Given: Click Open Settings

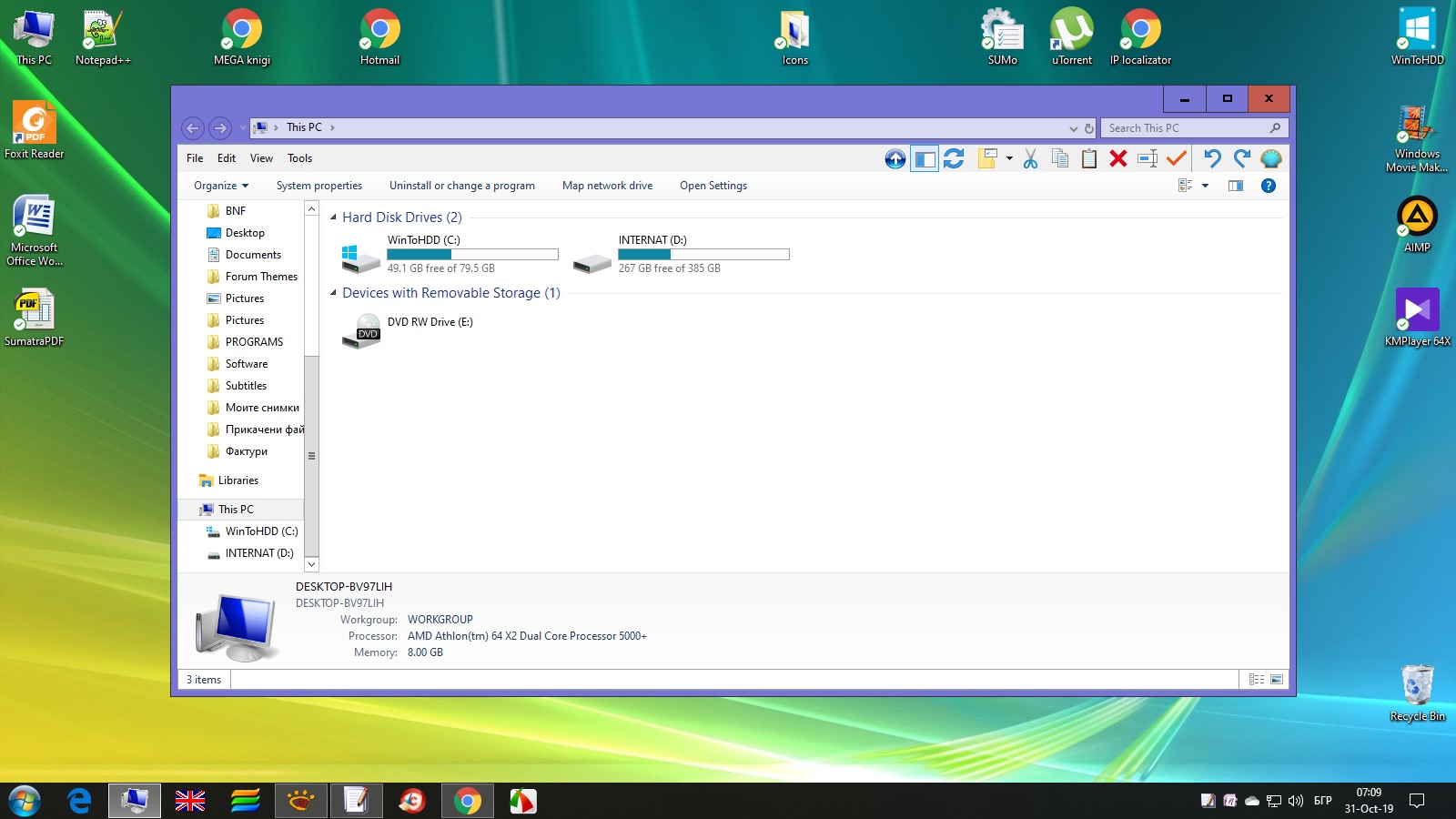Looking at the screenshot, I should 713,186.
